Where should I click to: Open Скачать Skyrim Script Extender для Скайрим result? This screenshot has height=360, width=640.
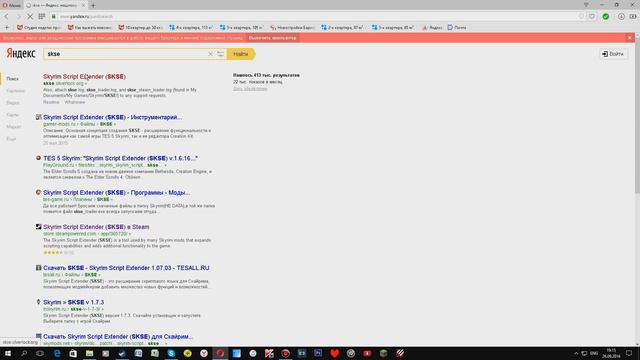pos(118,336)
